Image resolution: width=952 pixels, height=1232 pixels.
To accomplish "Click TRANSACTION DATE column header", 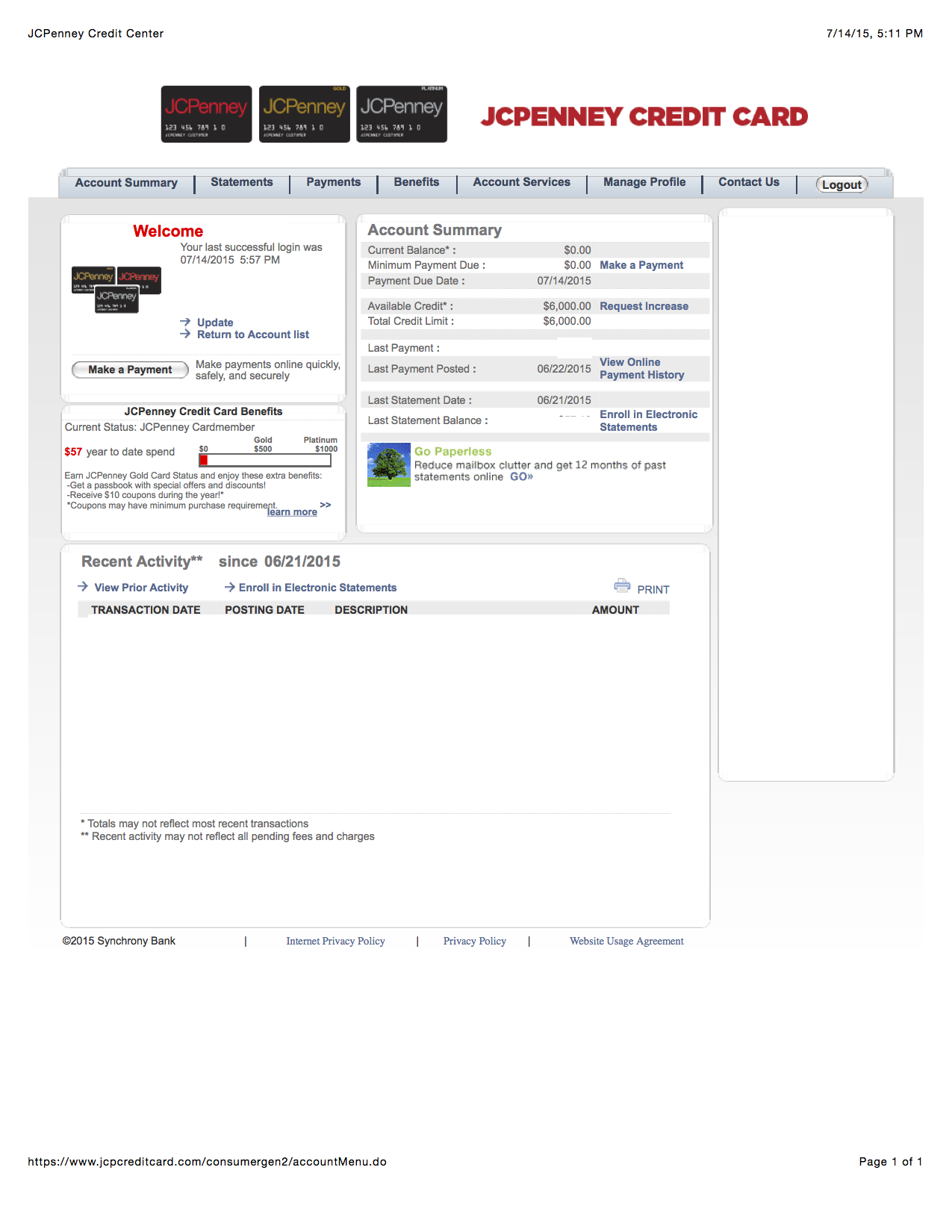I will point(146,610).
